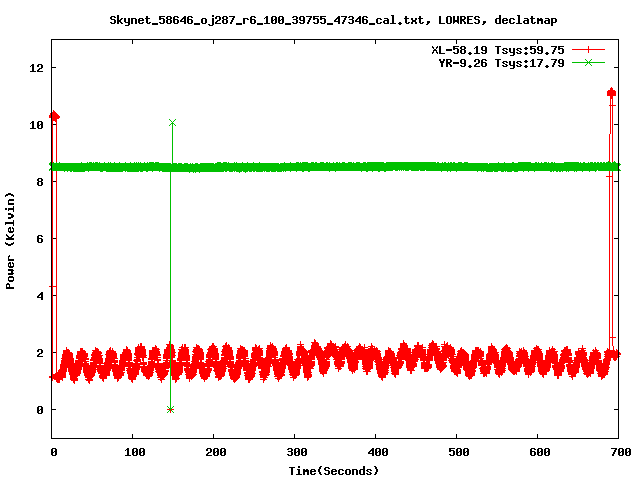Click the x-axis tick label 600
The height and width of the screenshot is (480, 640).
click(x=540, y=452)
